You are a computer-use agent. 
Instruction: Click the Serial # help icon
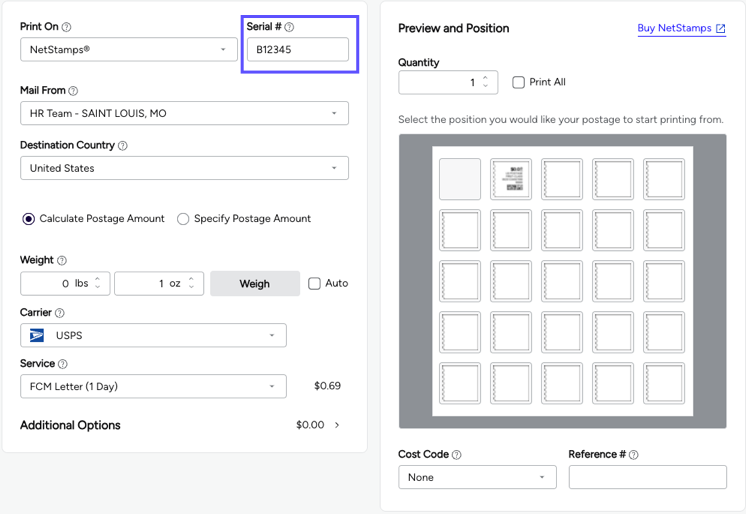(x=290, y=27)
